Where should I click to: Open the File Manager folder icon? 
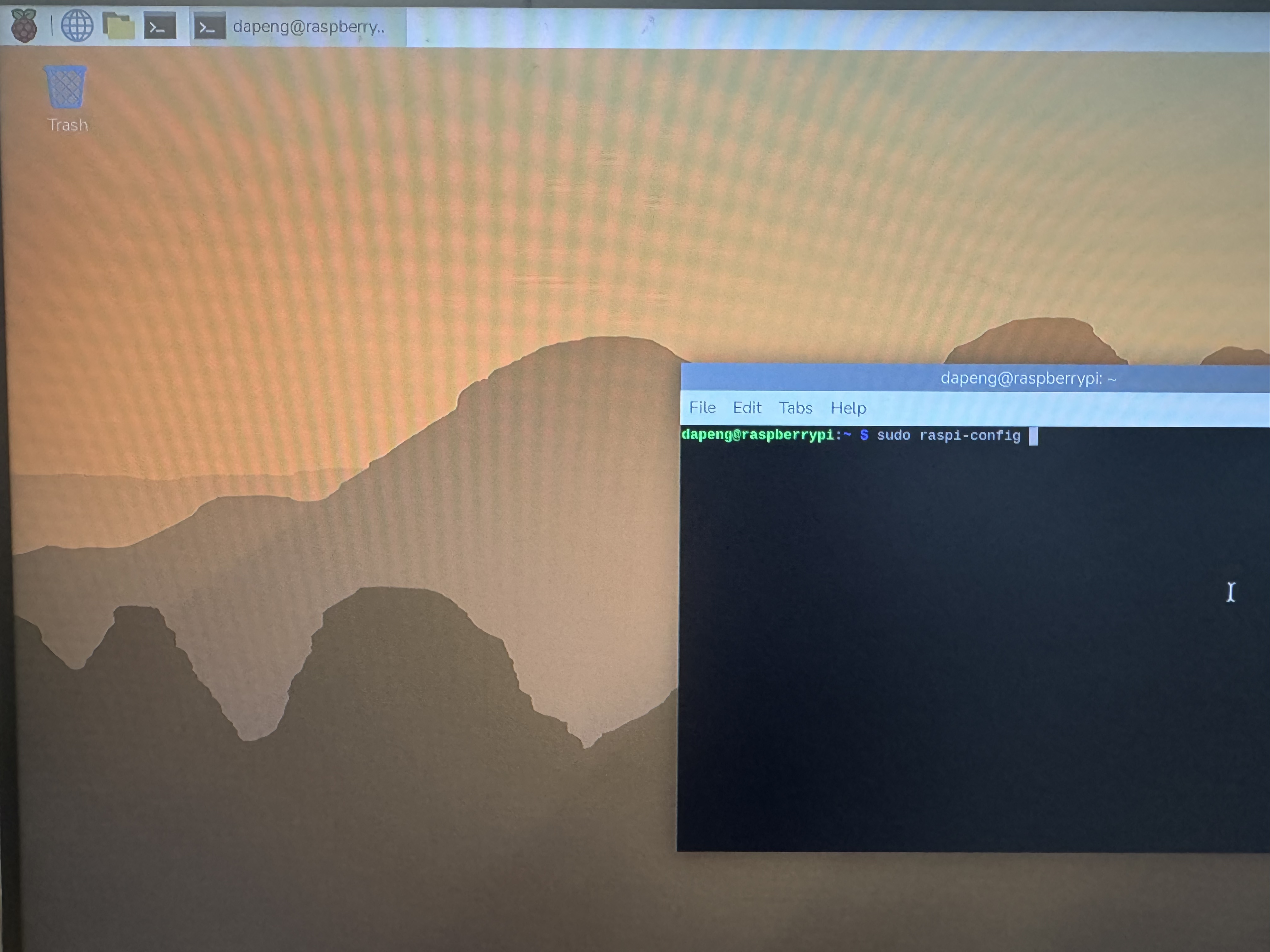pos(118,26)
